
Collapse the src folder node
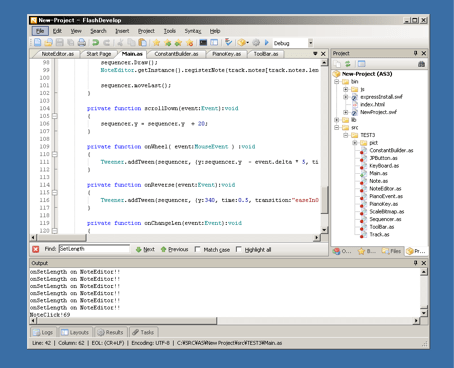point(337,128)
